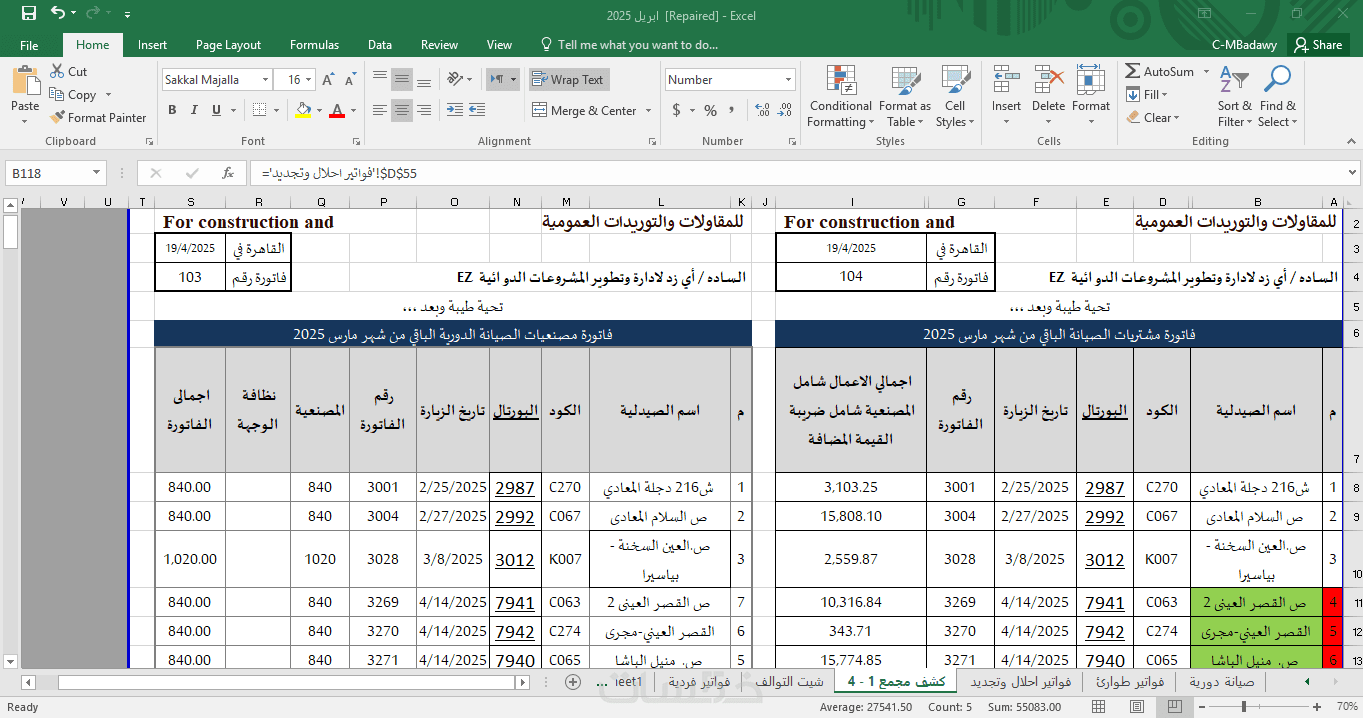The width and height of the screenshot is (1363, 718).
Task: Apply the red Font Color A
Action: click(x=337, y=110)
